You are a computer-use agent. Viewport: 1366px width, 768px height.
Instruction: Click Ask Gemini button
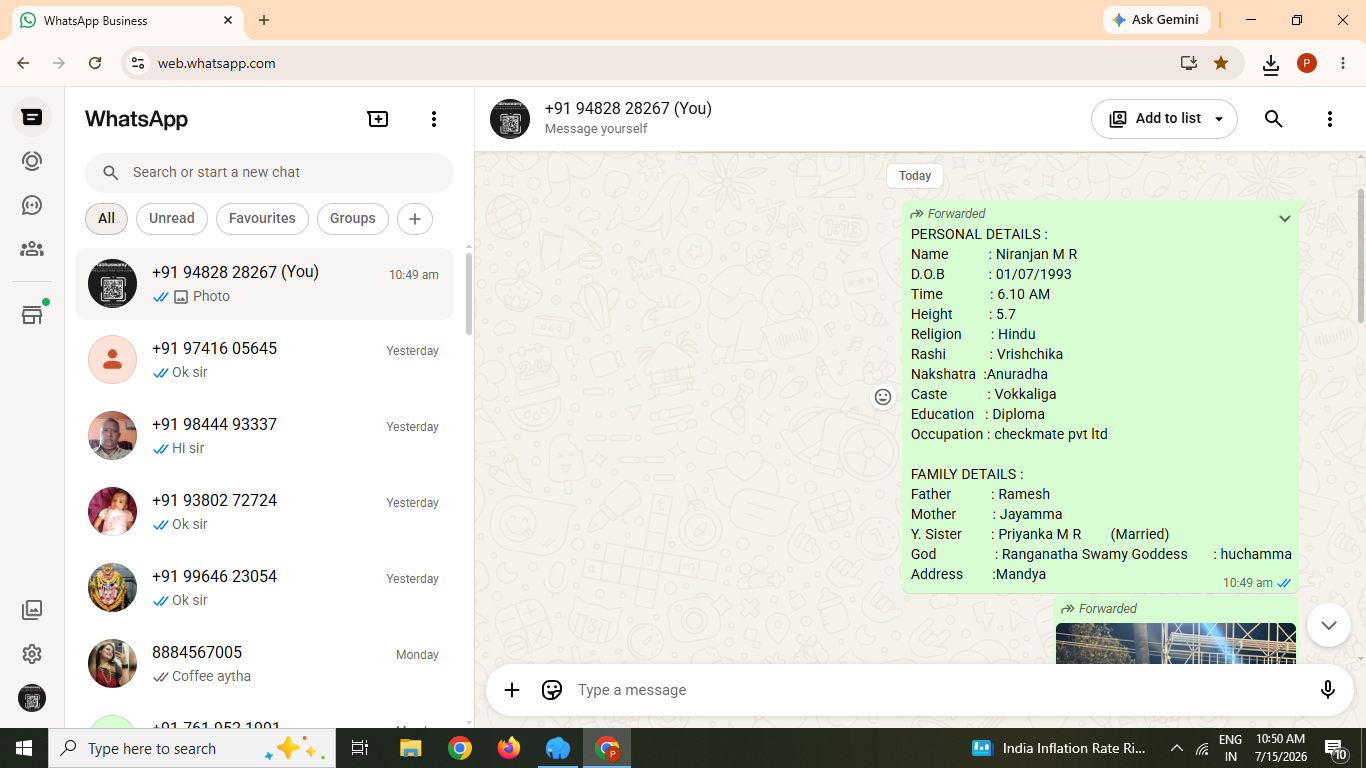pos(1157,20)
